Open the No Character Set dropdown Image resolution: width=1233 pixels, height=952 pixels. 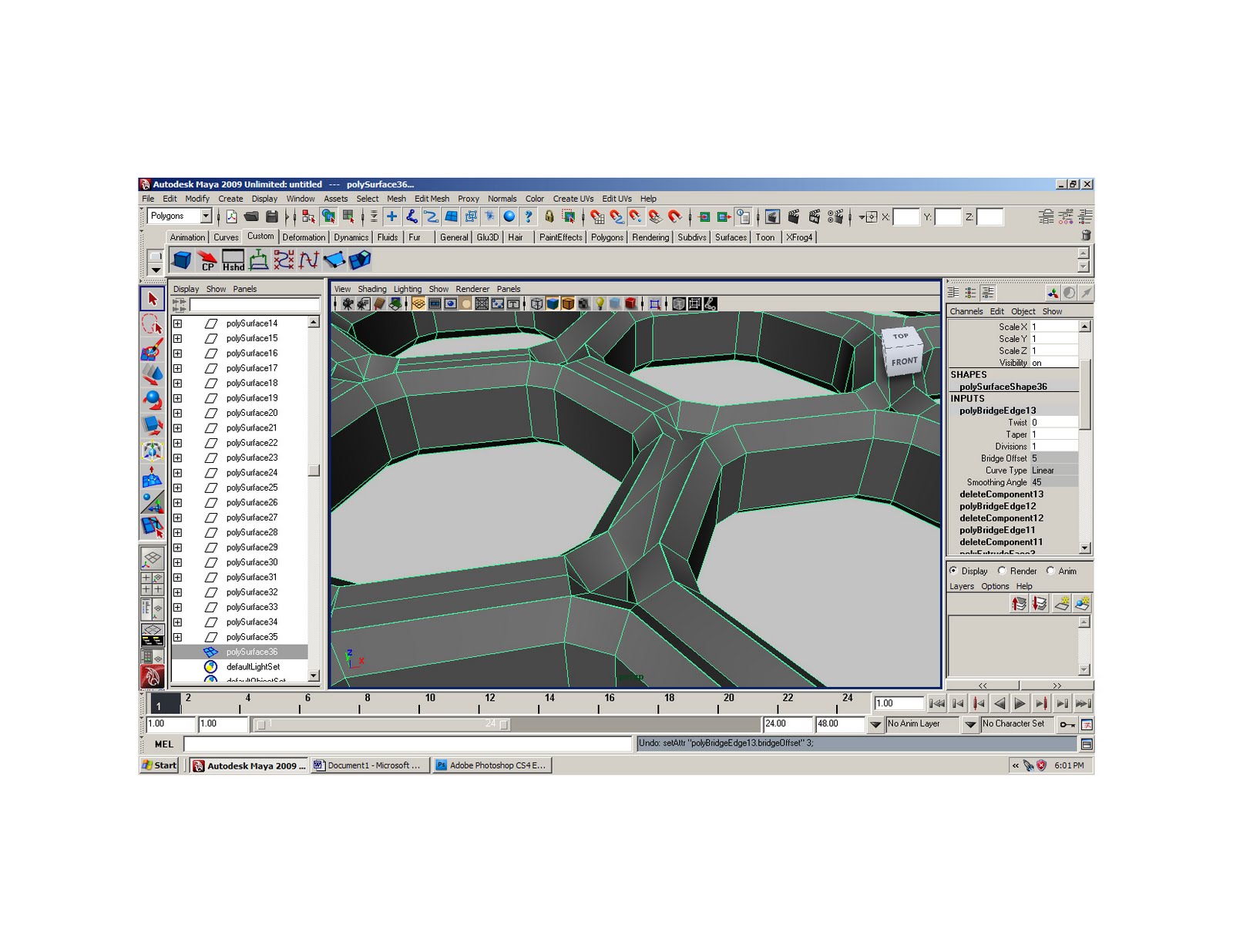pos(971,725)
